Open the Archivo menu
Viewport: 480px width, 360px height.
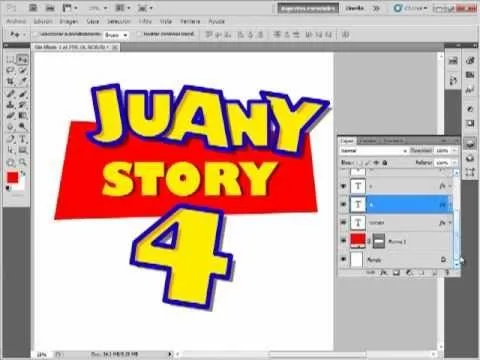16,21
